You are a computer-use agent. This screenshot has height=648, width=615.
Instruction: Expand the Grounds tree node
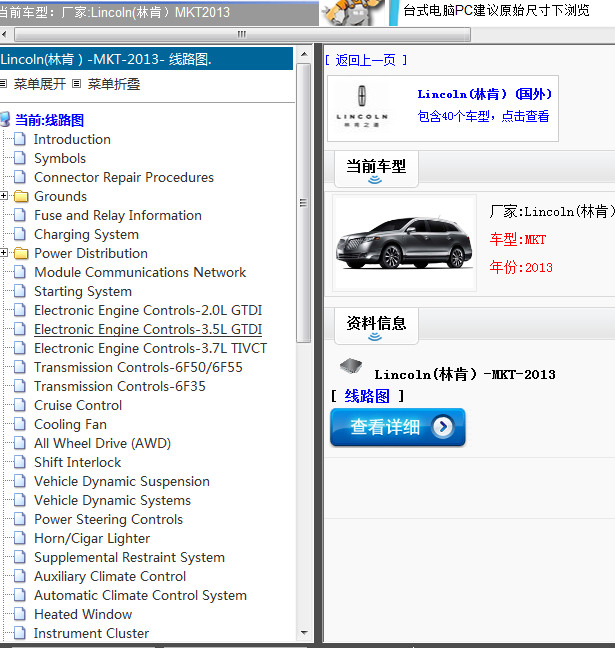tap(5, 197)
